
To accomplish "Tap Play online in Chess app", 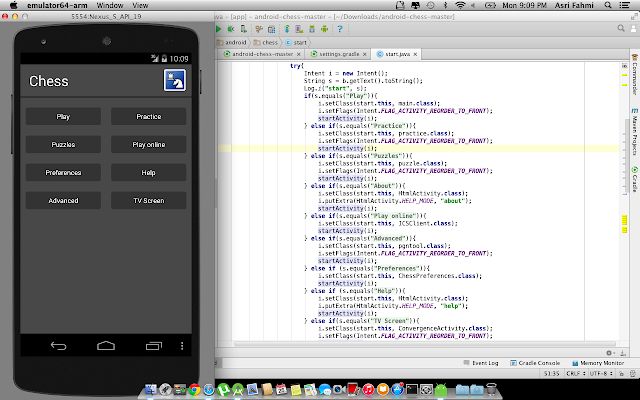I will coord(149,144).
